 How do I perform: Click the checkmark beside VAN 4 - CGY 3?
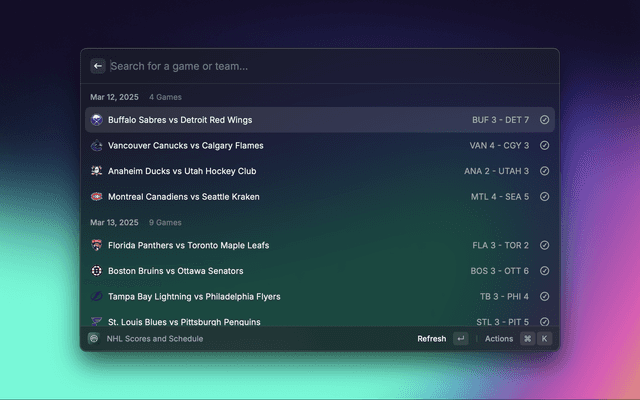tap(544, 146)
